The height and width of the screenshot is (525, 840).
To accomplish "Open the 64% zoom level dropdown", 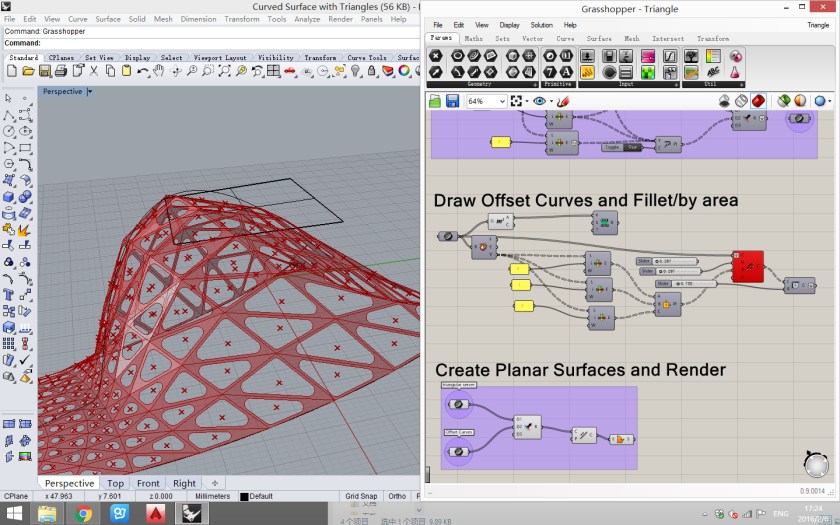I will coord(502,101).
